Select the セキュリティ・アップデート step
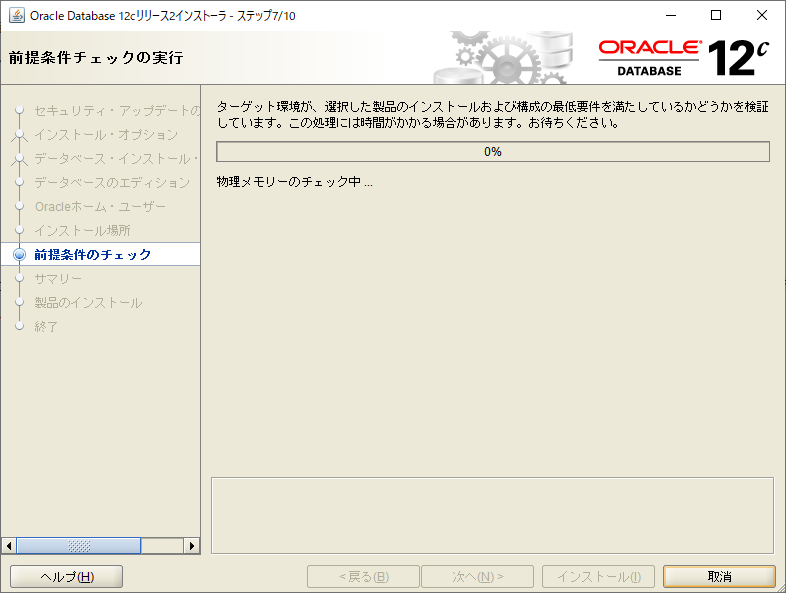786x593 pixels. (117, 110)
